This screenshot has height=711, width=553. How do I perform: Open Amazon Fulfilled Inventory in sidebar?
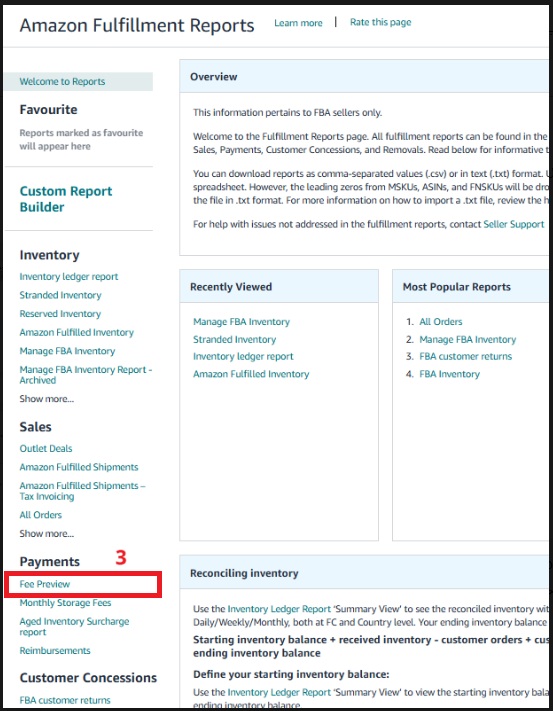coord(77,332)
